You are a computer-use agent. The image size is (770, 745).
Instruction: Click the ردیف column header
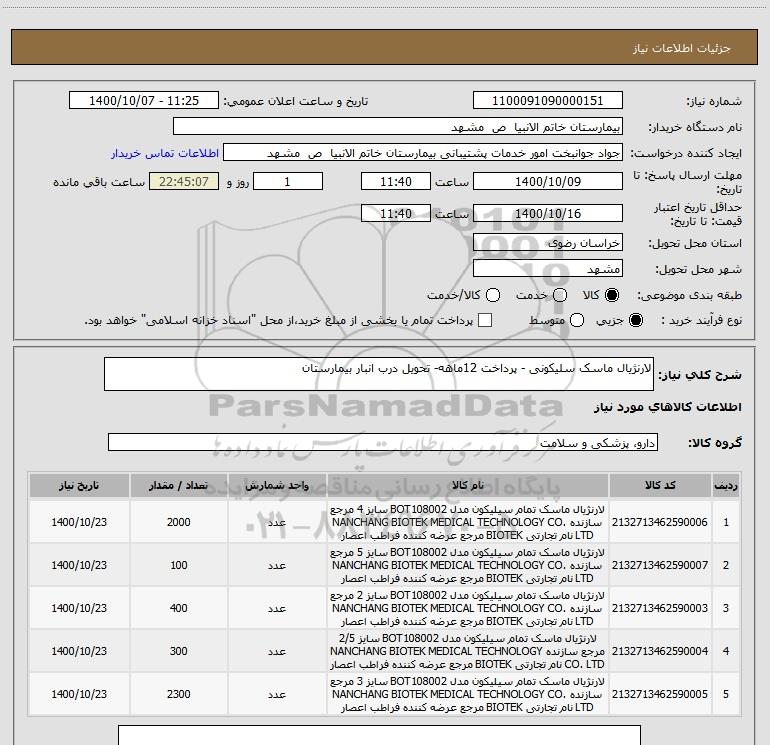click(x=726, y=485)
